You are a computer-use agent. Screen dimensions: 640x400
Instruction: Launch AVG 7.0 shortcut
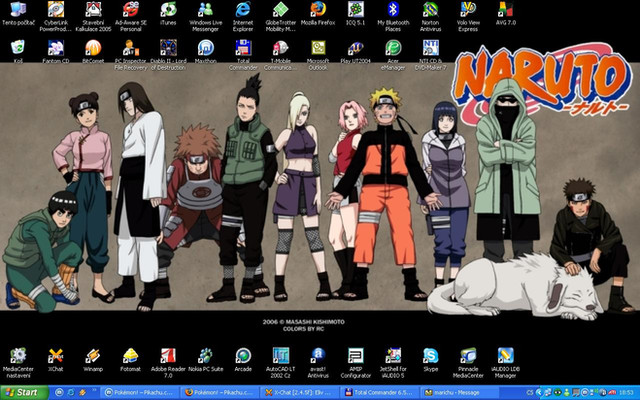506,14
